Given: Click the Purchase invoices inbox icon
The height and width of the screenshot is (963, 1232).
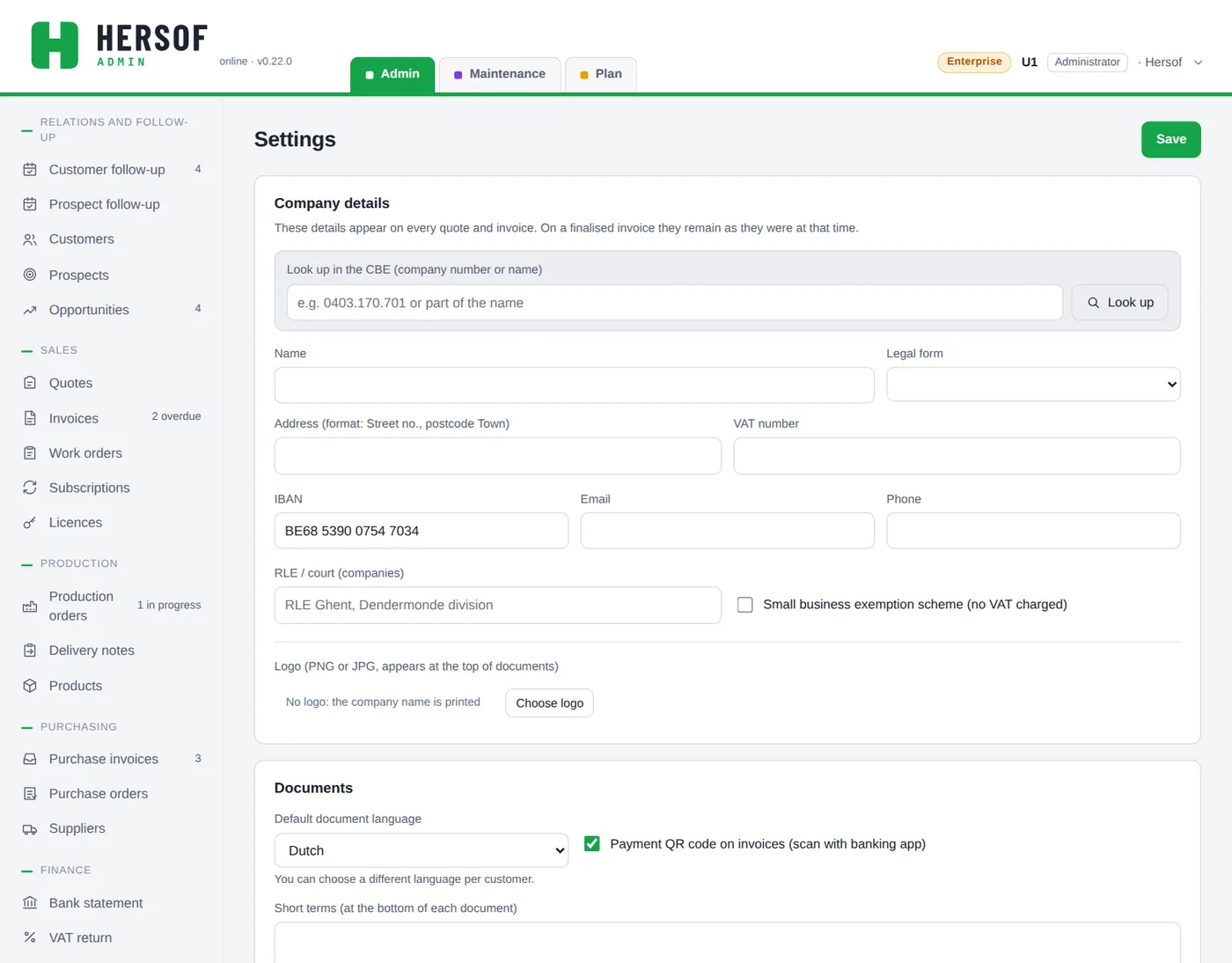Looking at the screenshot, I should [30, 759].
